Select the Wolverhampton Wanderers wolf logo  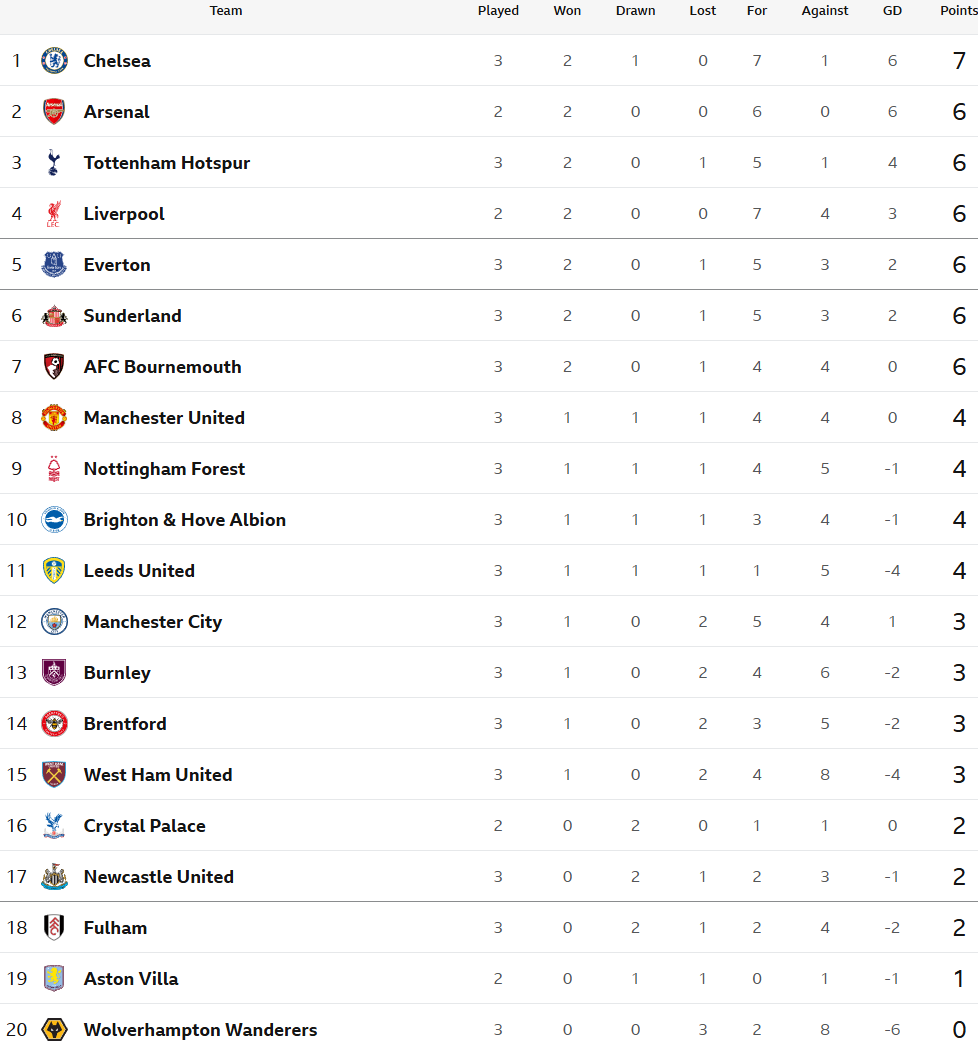(54, 1029)
